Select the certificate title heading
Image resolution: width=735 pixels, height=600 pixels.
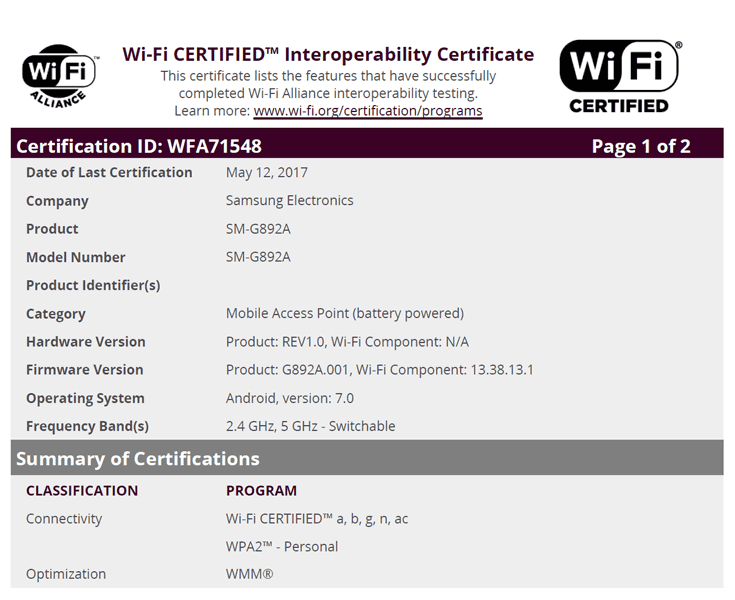pos(328,54)
